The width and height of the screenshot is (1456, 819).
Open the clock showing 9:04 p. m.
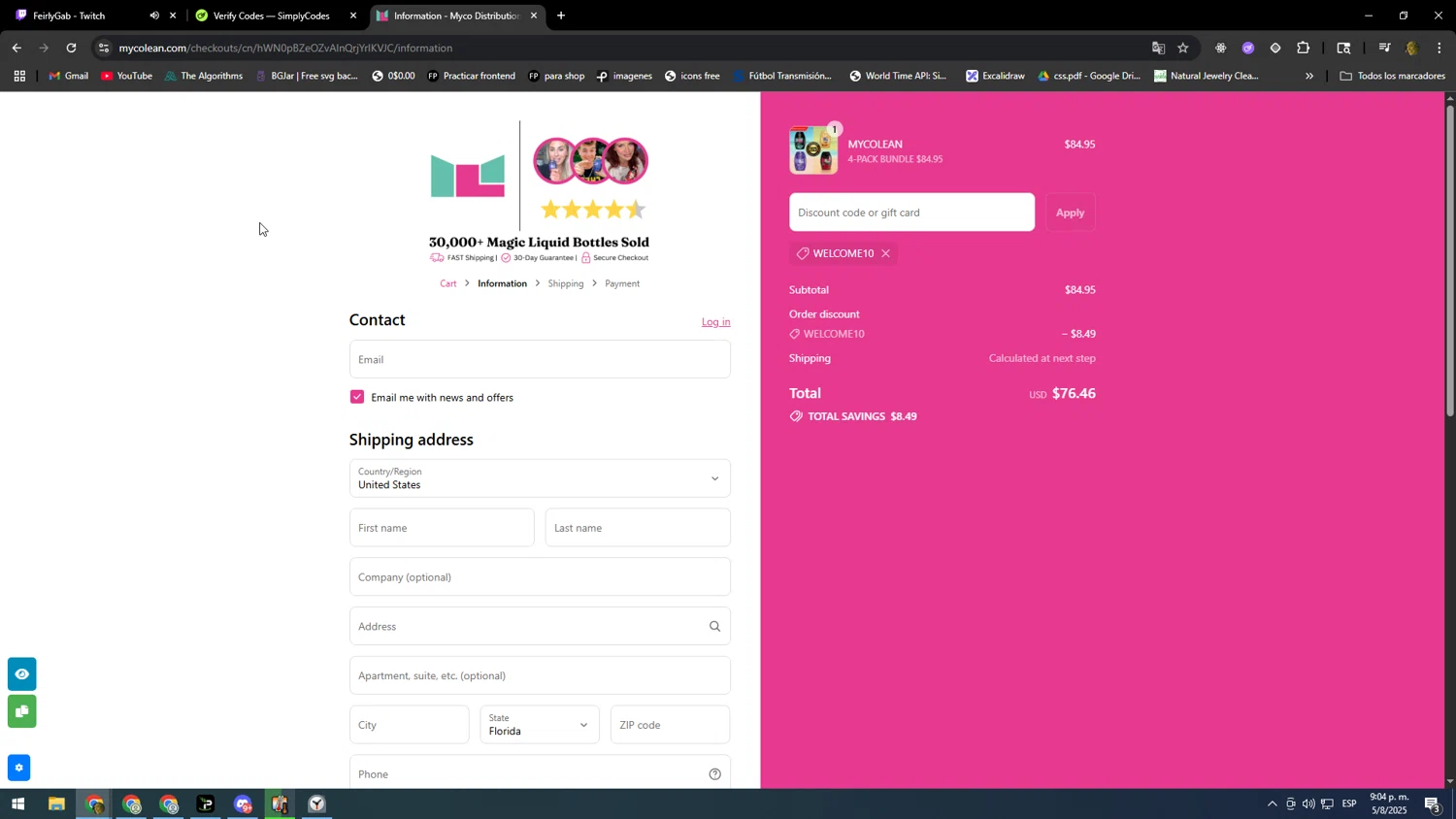coord(1389,803)
